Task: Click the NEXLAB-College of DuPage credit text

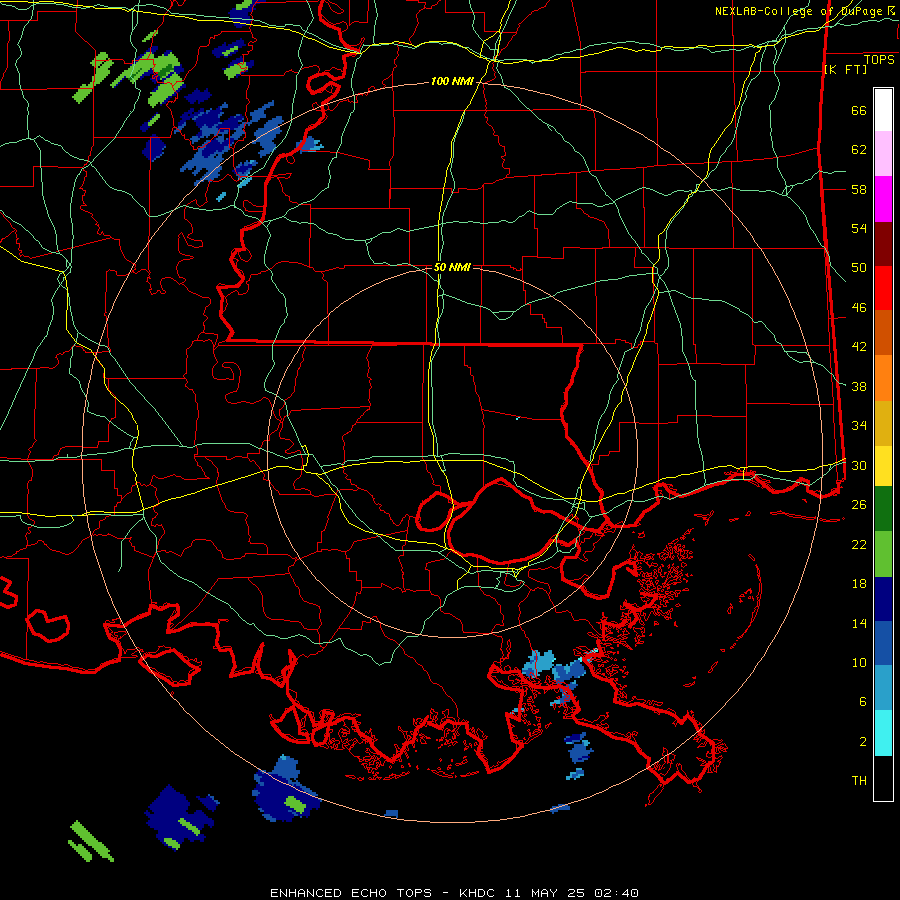Action: 805,11
